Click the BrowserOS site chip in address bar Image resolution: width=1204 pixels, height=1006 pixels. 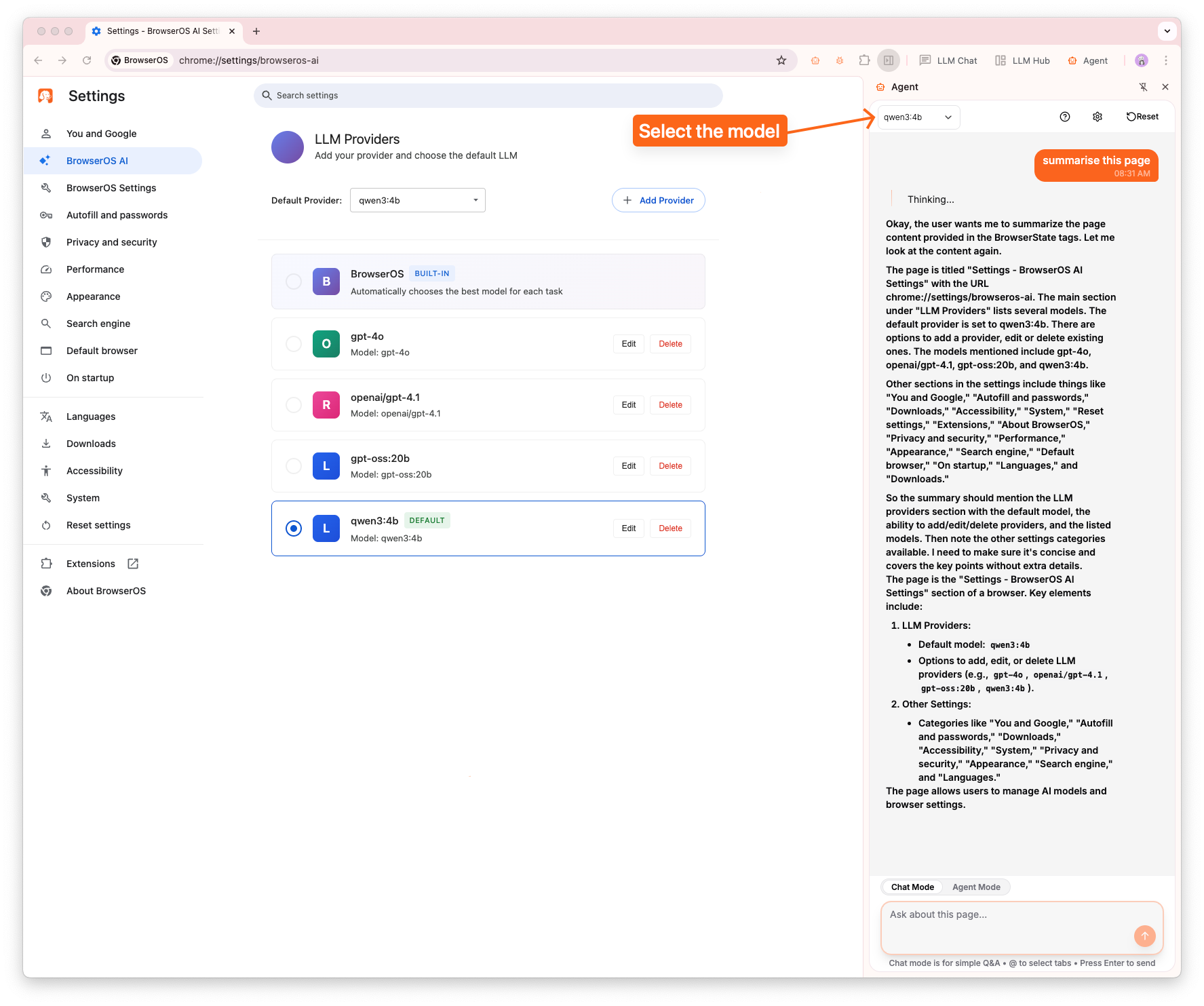coord(140,60)
